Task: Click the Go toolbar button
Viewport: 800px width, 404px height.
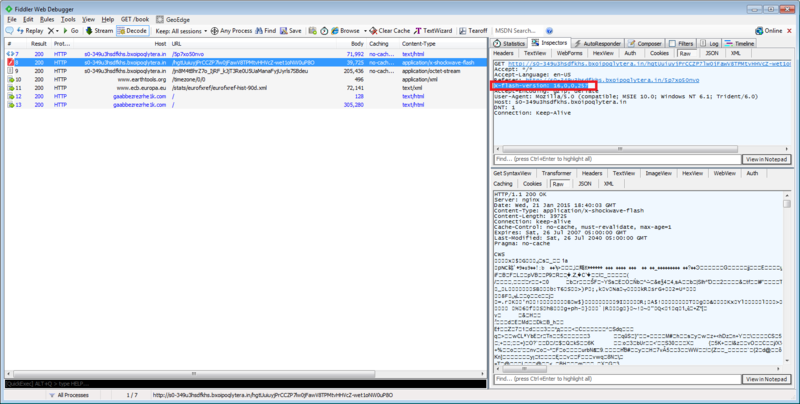Action: (x=71, y=31)
